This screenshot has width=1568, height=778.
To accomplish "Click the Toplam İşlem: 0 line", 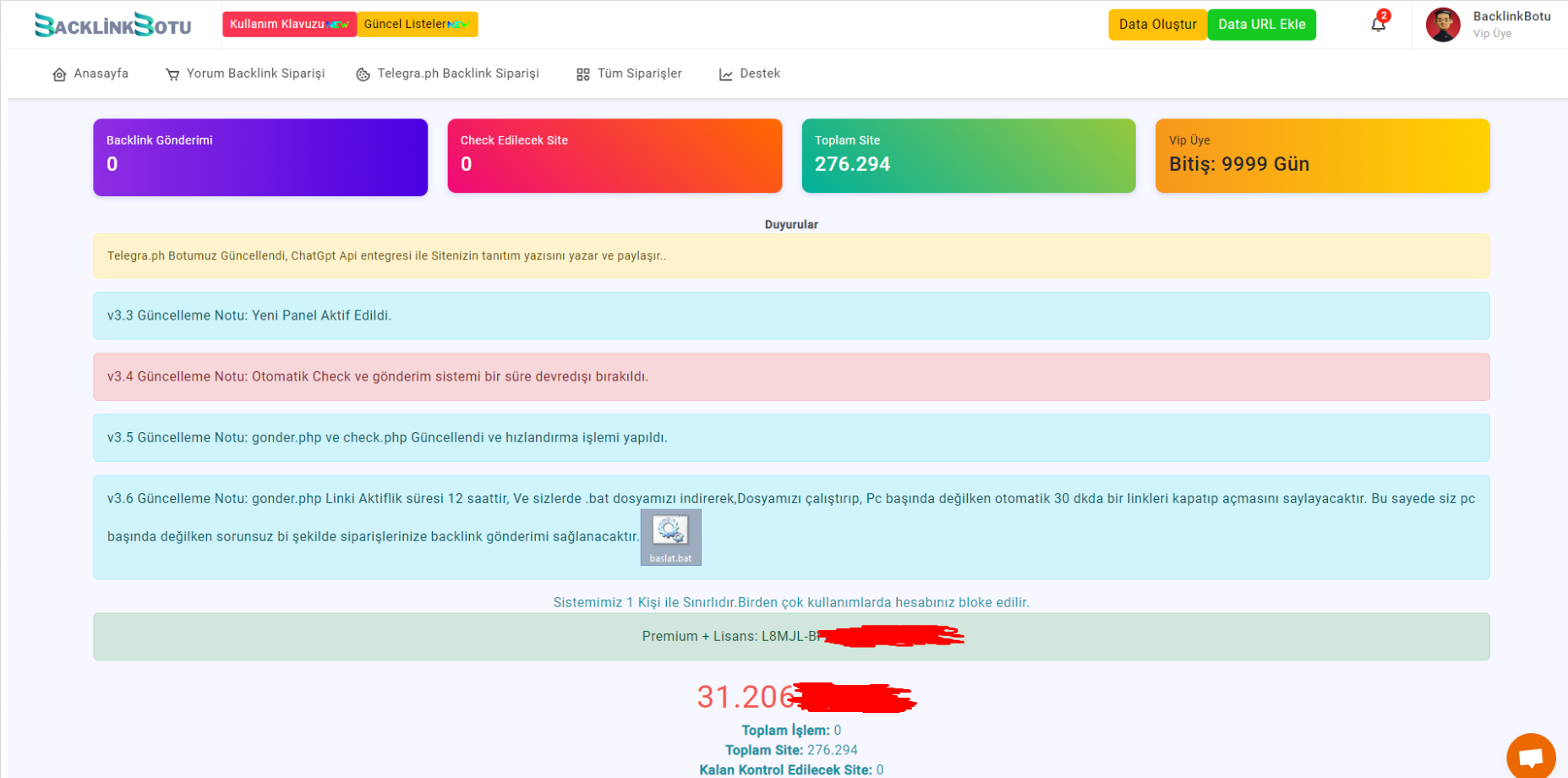I will [791, 730].
